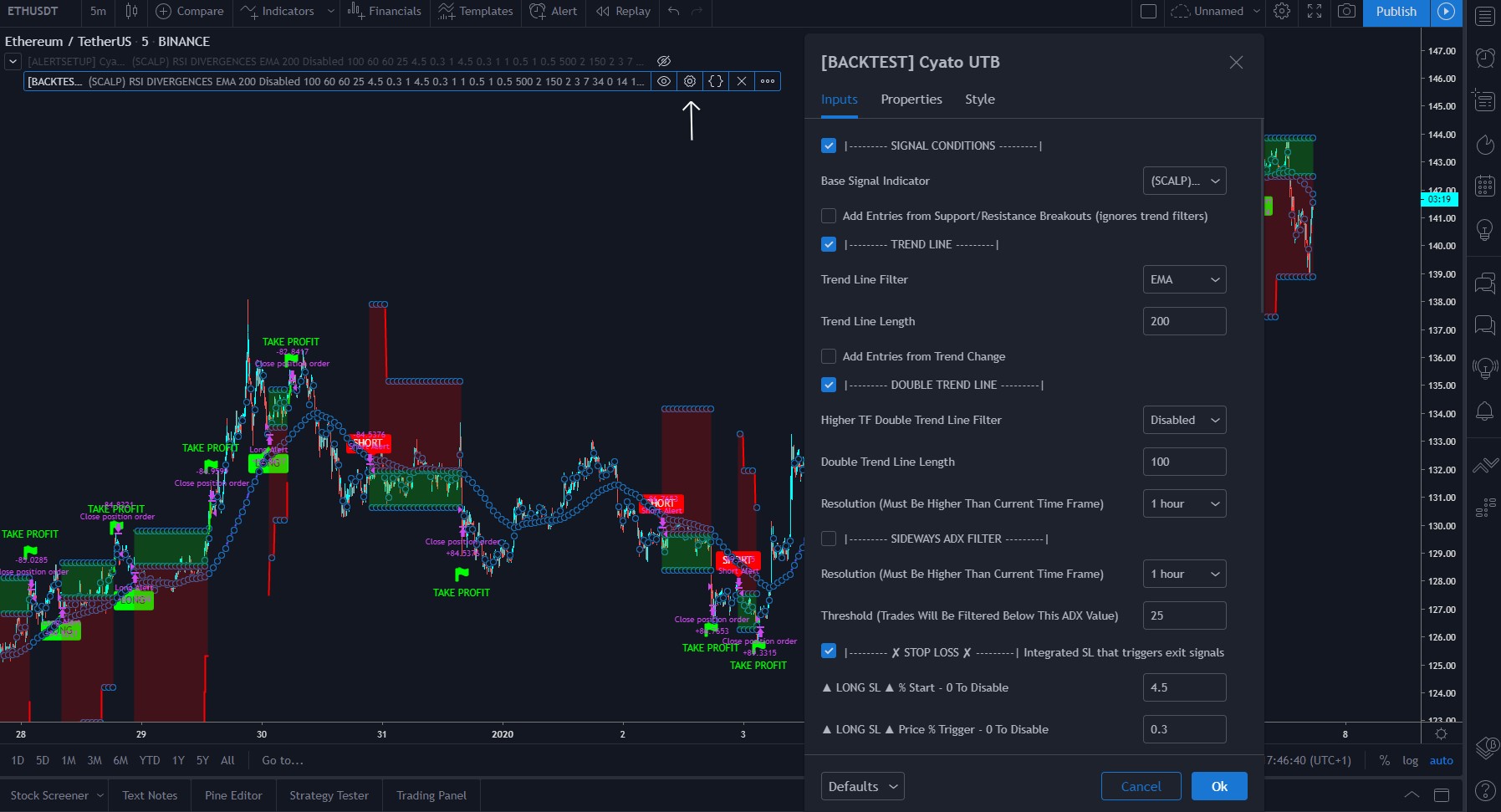1501x812 pixels.
Task: Toggle visibility of ALERTSETUP indicator
Action: [664, 61]
